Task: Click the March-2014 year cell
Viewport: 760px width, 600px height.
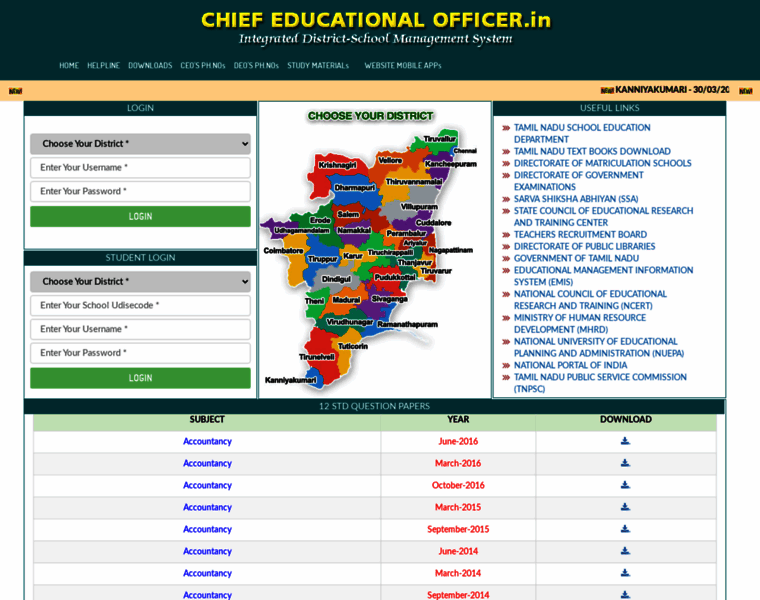Action: pos(458,573)
